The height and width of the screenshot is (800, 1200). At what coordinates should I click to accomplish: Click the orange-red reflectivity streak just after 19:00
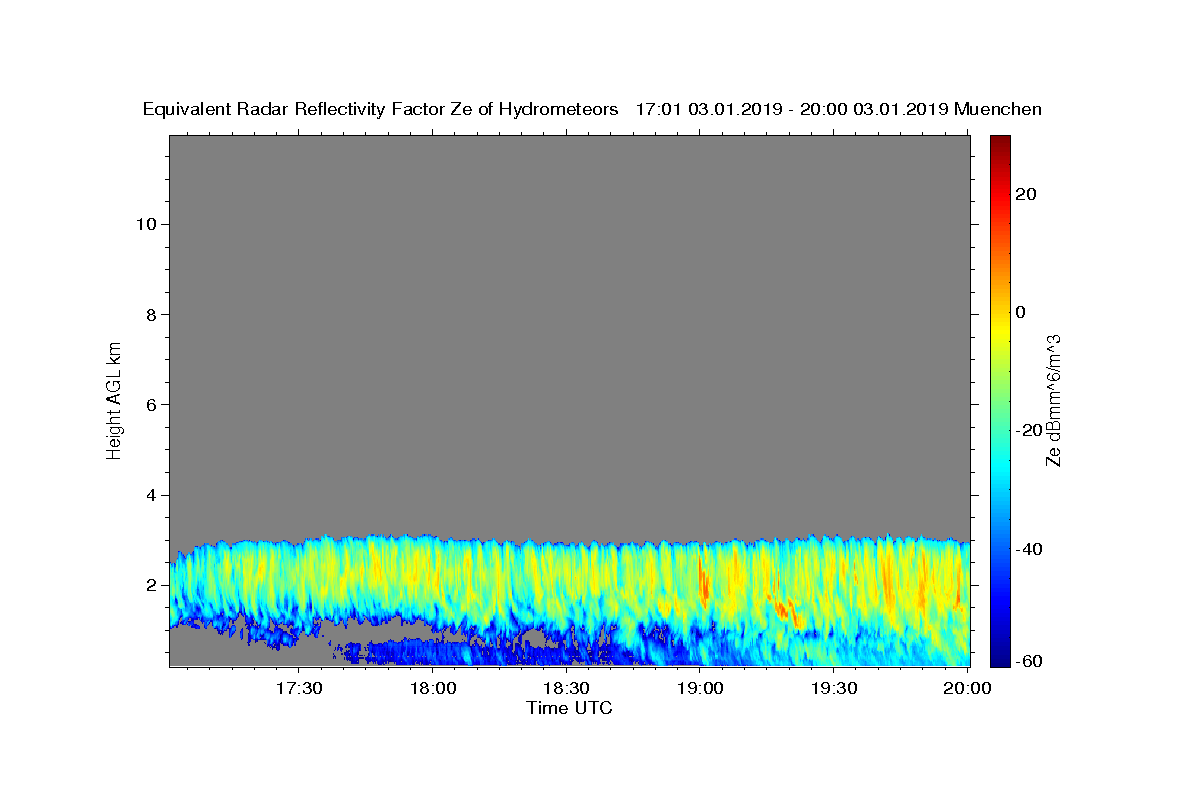coord(704,585)
